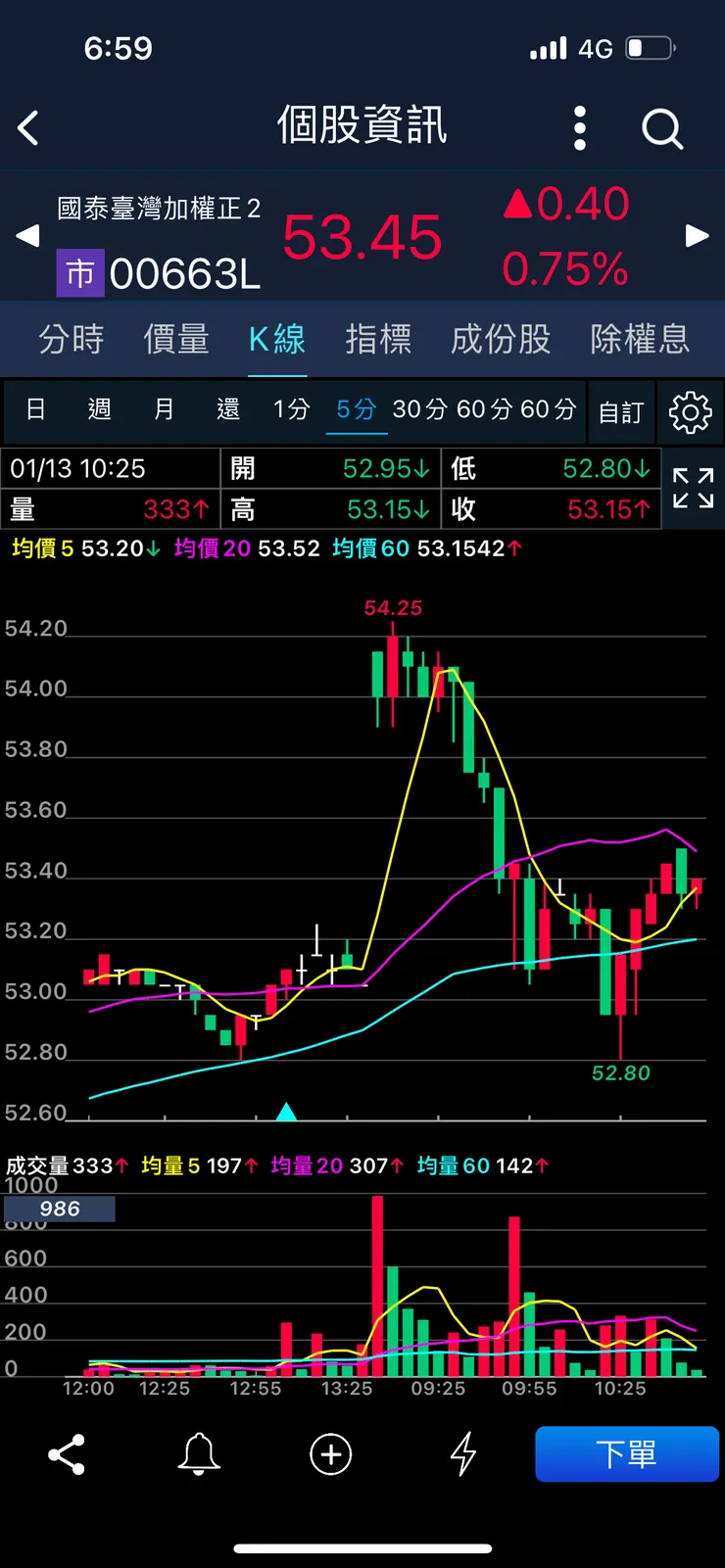Switch to 價量 tab
Viewport: 725px width, 1568px height.
click(x=176, y=339)
